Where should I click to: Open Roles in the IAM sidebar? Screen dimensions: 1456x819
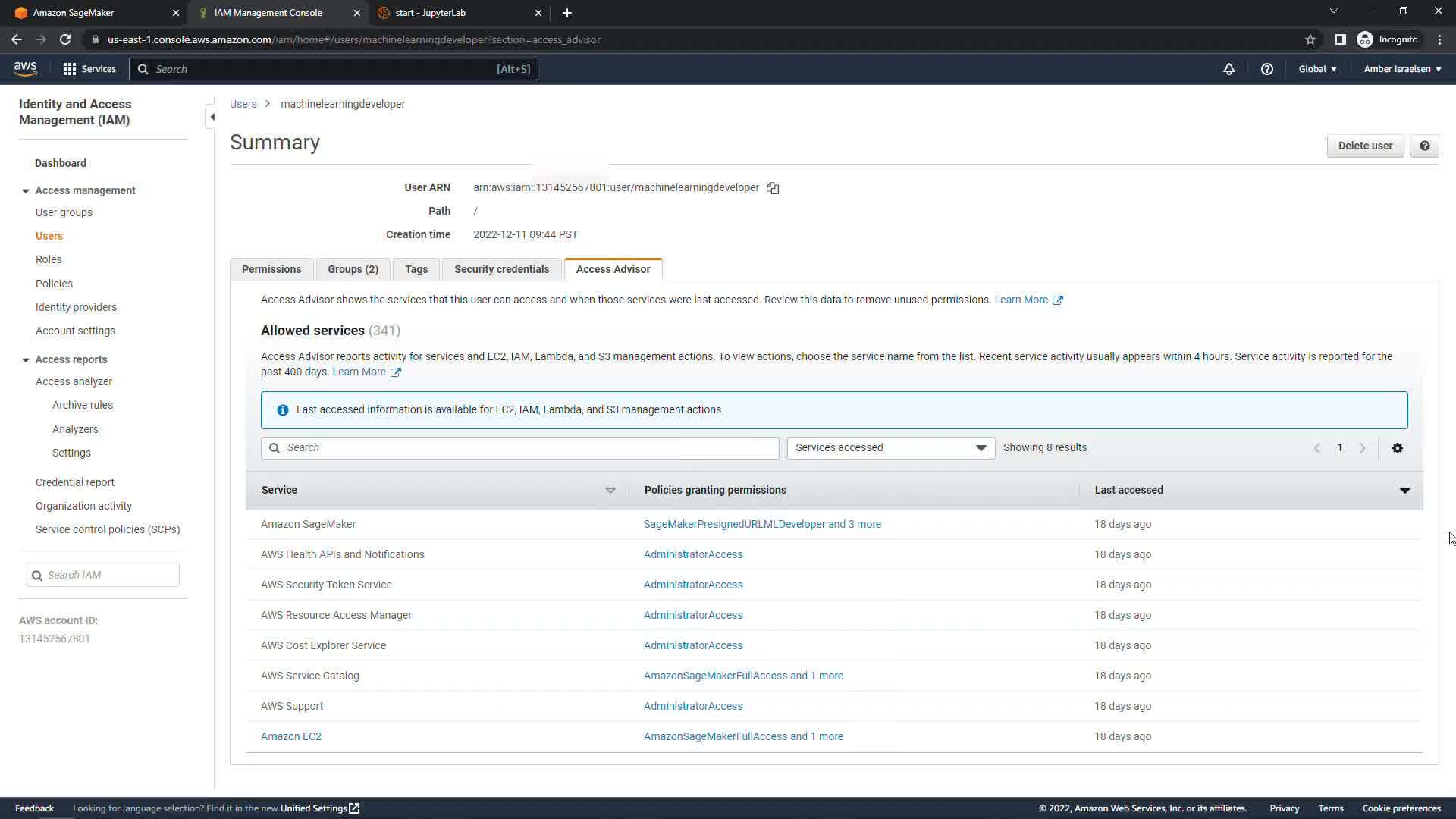[49, 259]
